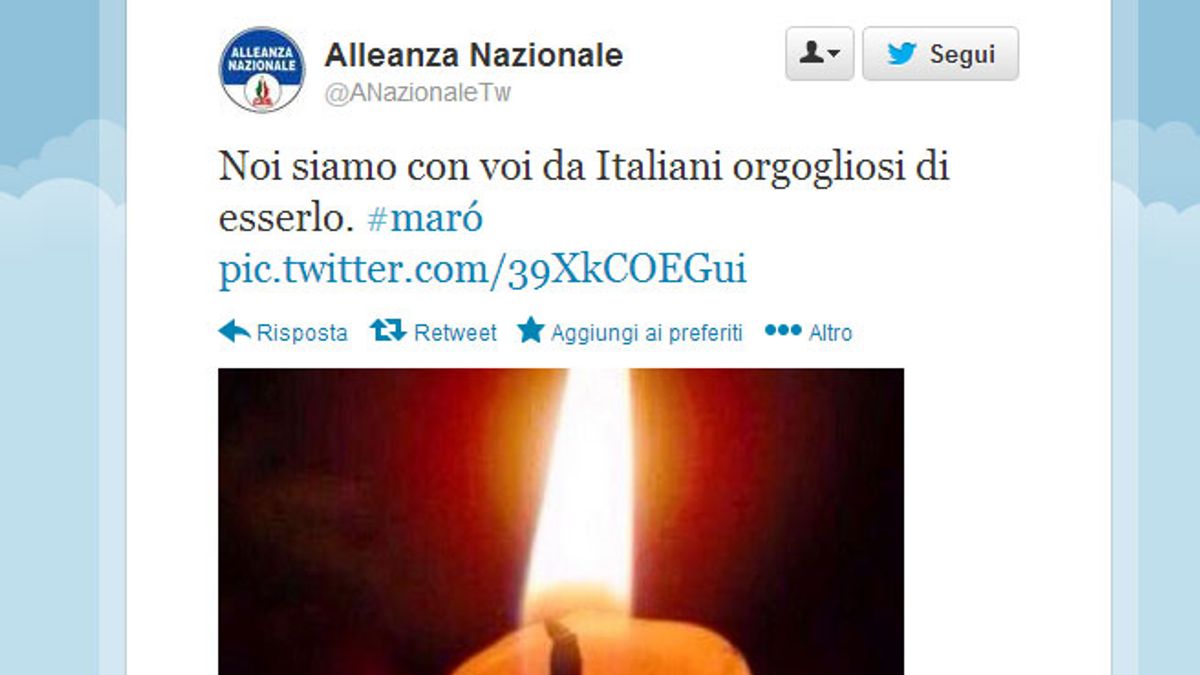
Task: Expand the Altro more options menu
Action: (x=808, y=332)
